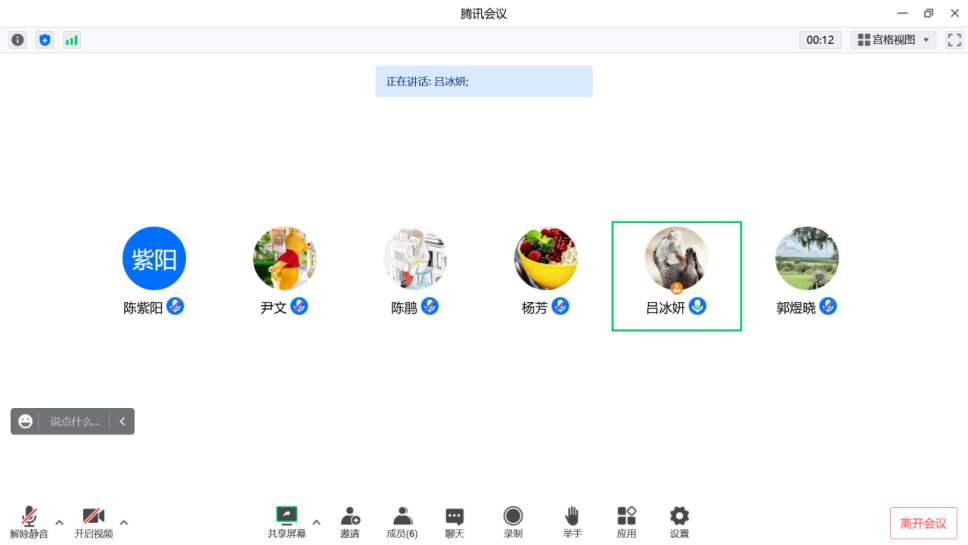
Task: Turn on camera via 开启视频
Action: point(94,522)
